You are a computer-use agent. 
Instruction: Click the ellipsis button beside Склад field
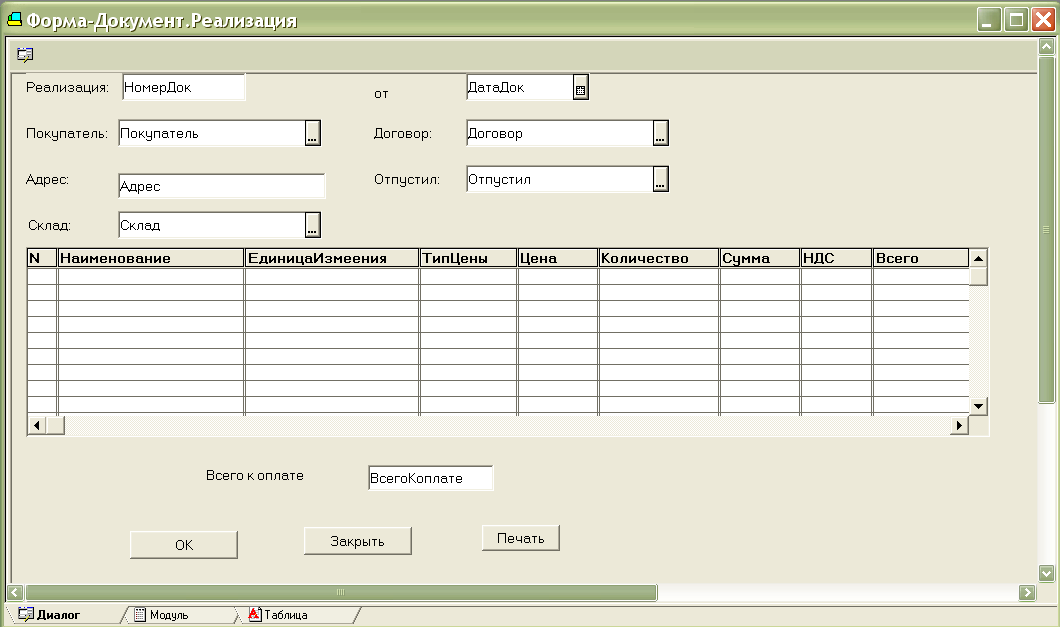(312, 226)
